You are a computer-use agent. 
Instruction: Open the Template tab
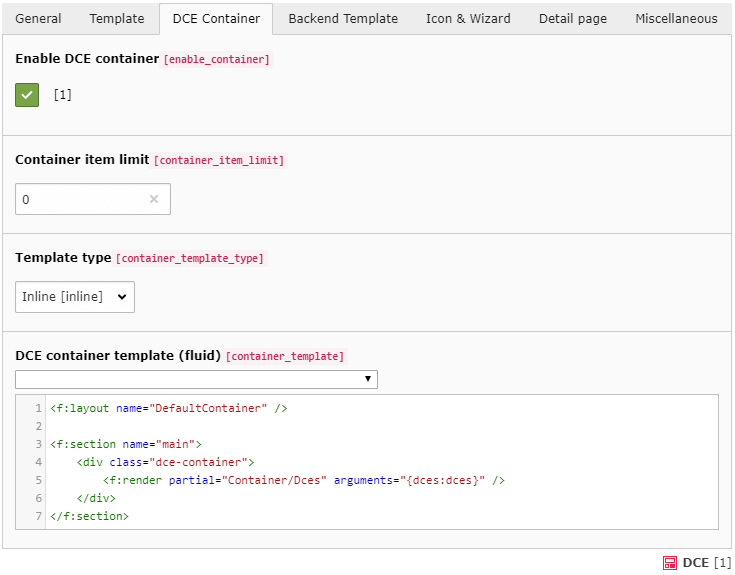117,19
